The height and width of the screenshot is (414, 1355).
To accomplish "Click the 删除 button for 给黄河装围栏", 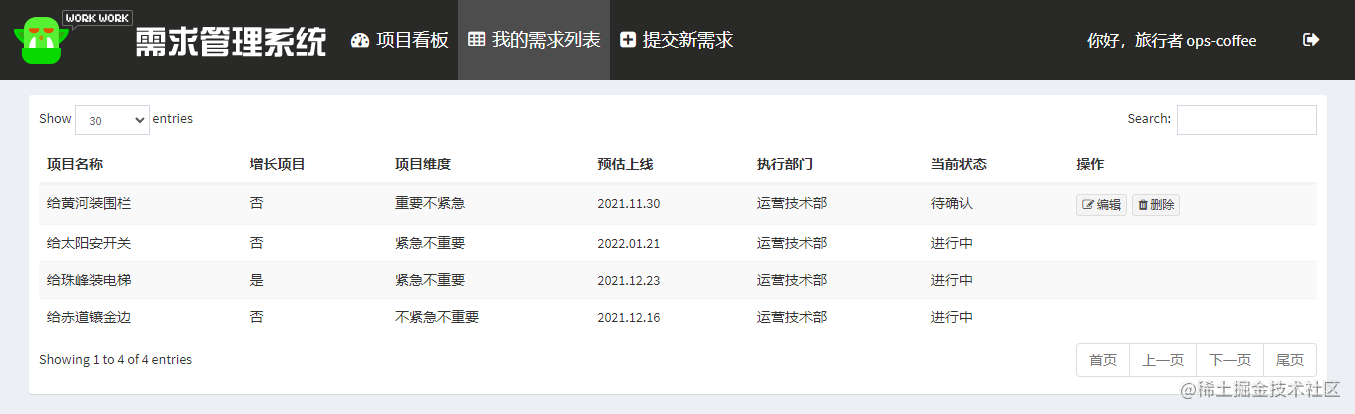I will [x=1156, y=205].
